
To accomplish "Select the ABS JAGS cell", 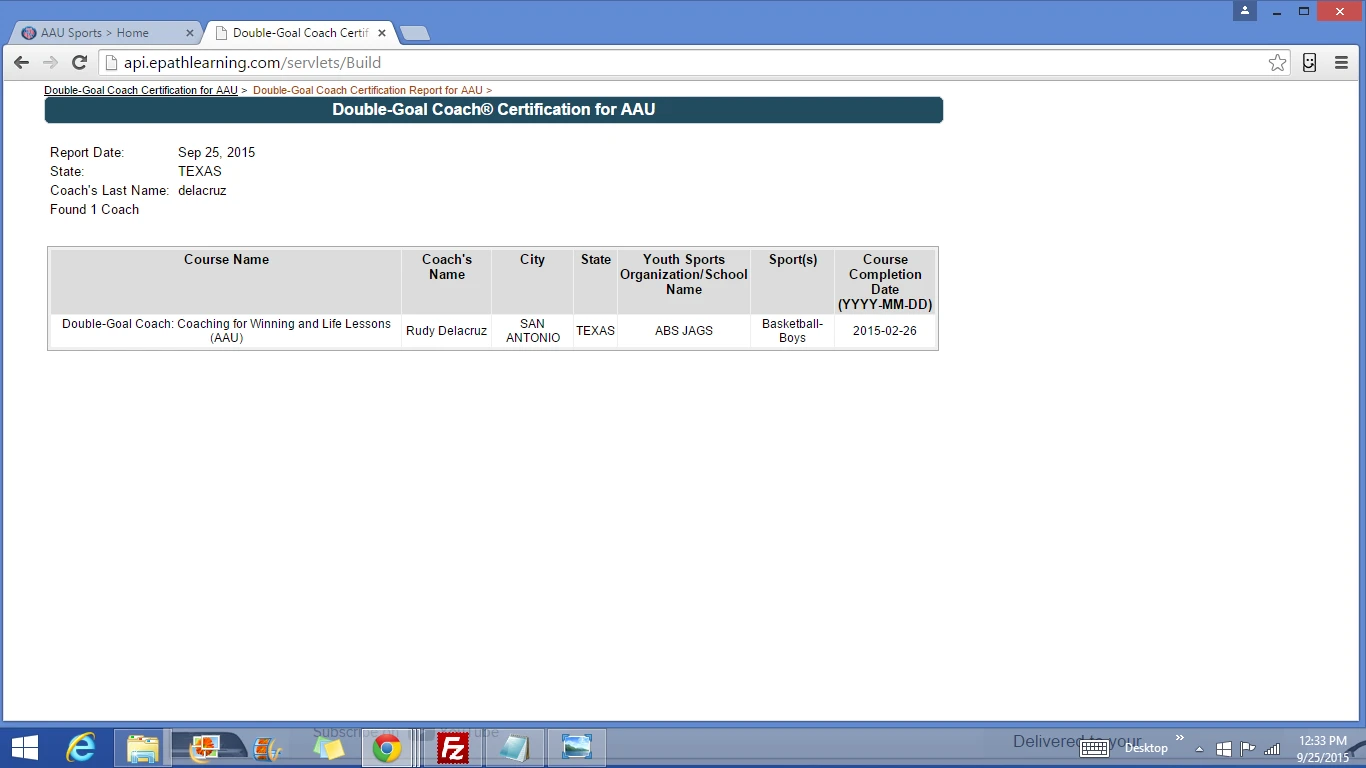I will (x=684, y=331).
